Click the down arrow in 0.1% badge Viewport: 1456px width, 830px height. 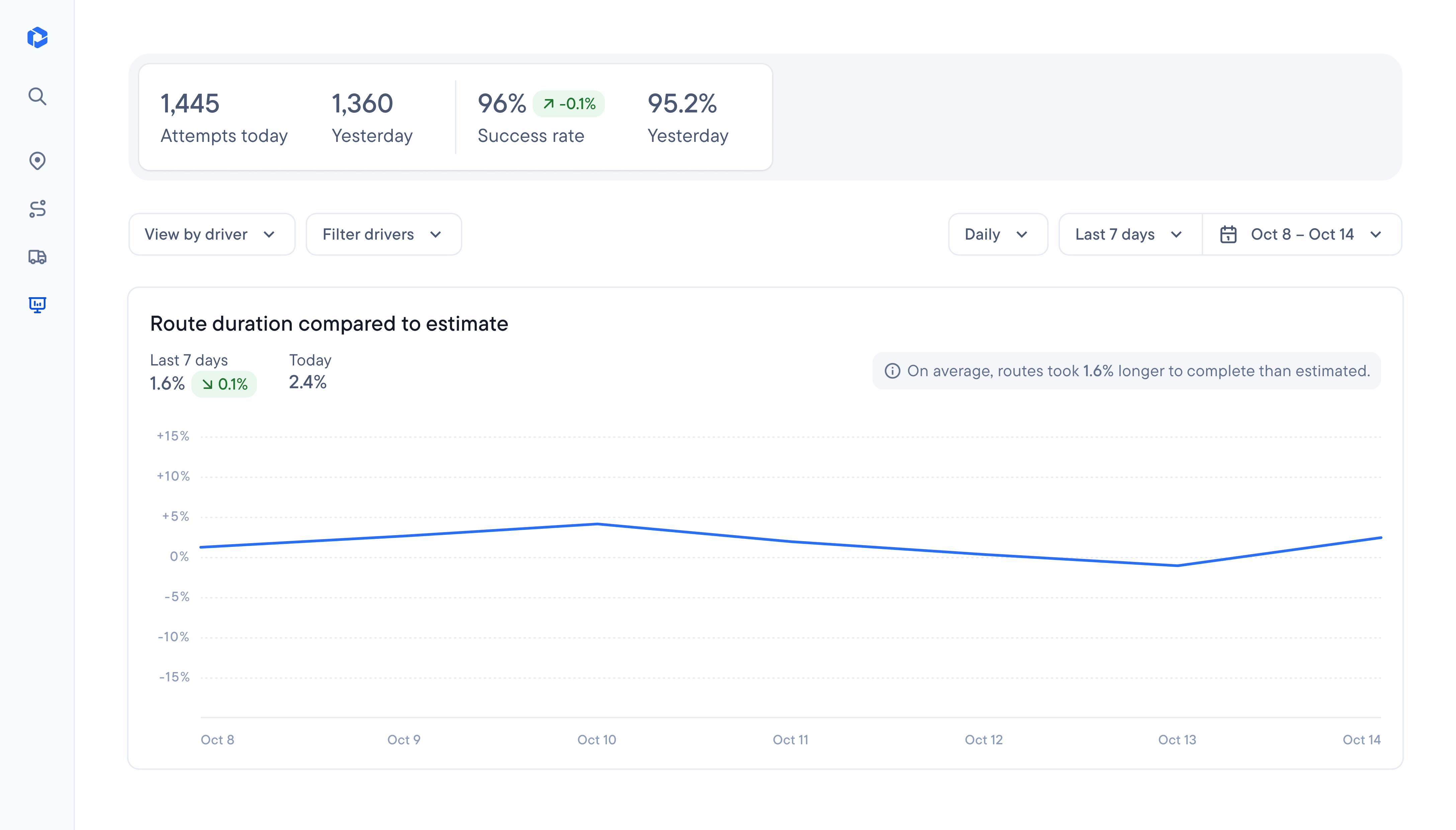(x=208, y=385)
